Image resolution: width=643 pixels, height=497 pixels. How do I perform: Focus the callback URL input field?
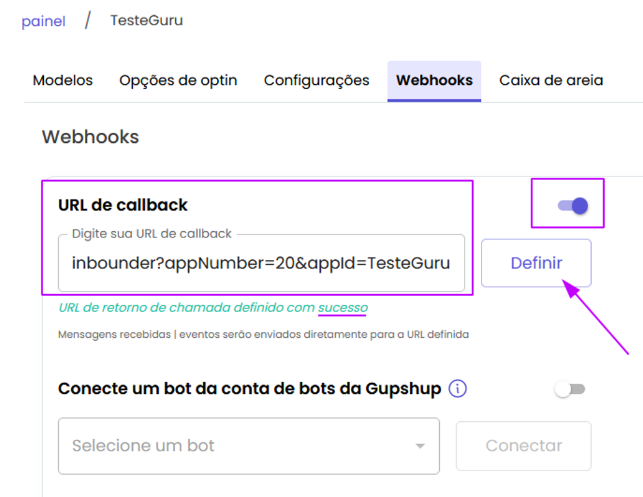[x=261, y=263]
